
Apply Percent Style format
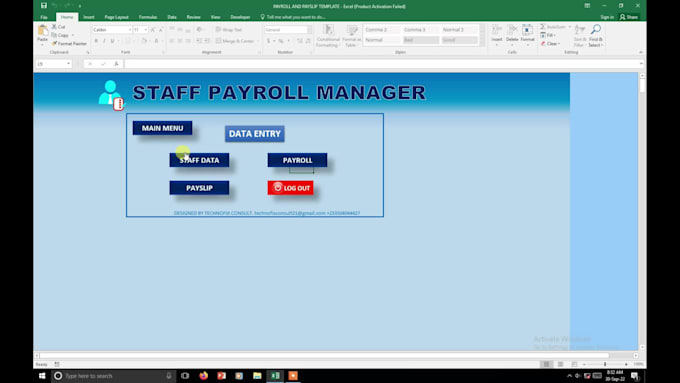[x=281, y=41]
